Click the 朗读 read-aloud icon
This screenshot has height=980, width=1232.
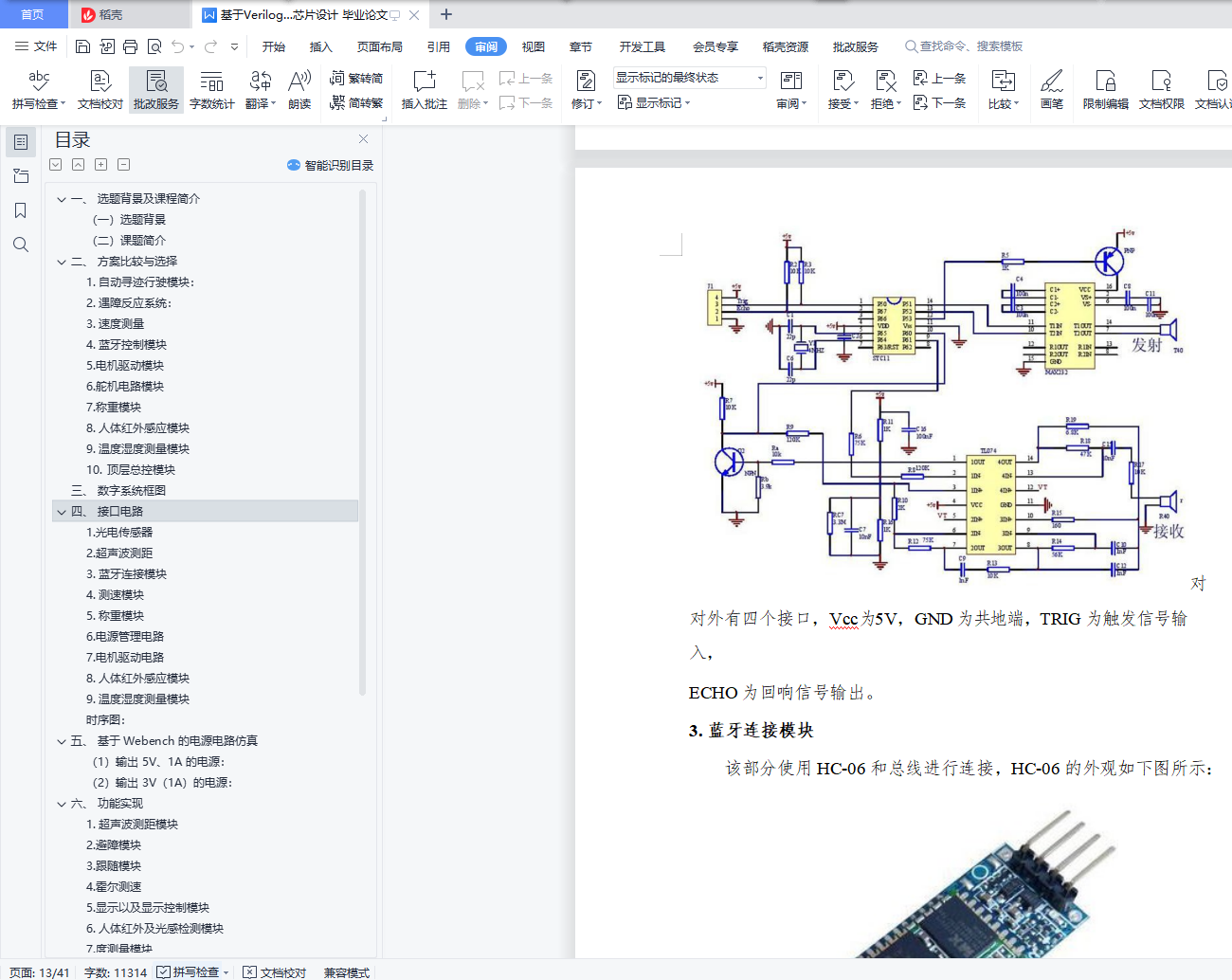[x=299, y=90]
